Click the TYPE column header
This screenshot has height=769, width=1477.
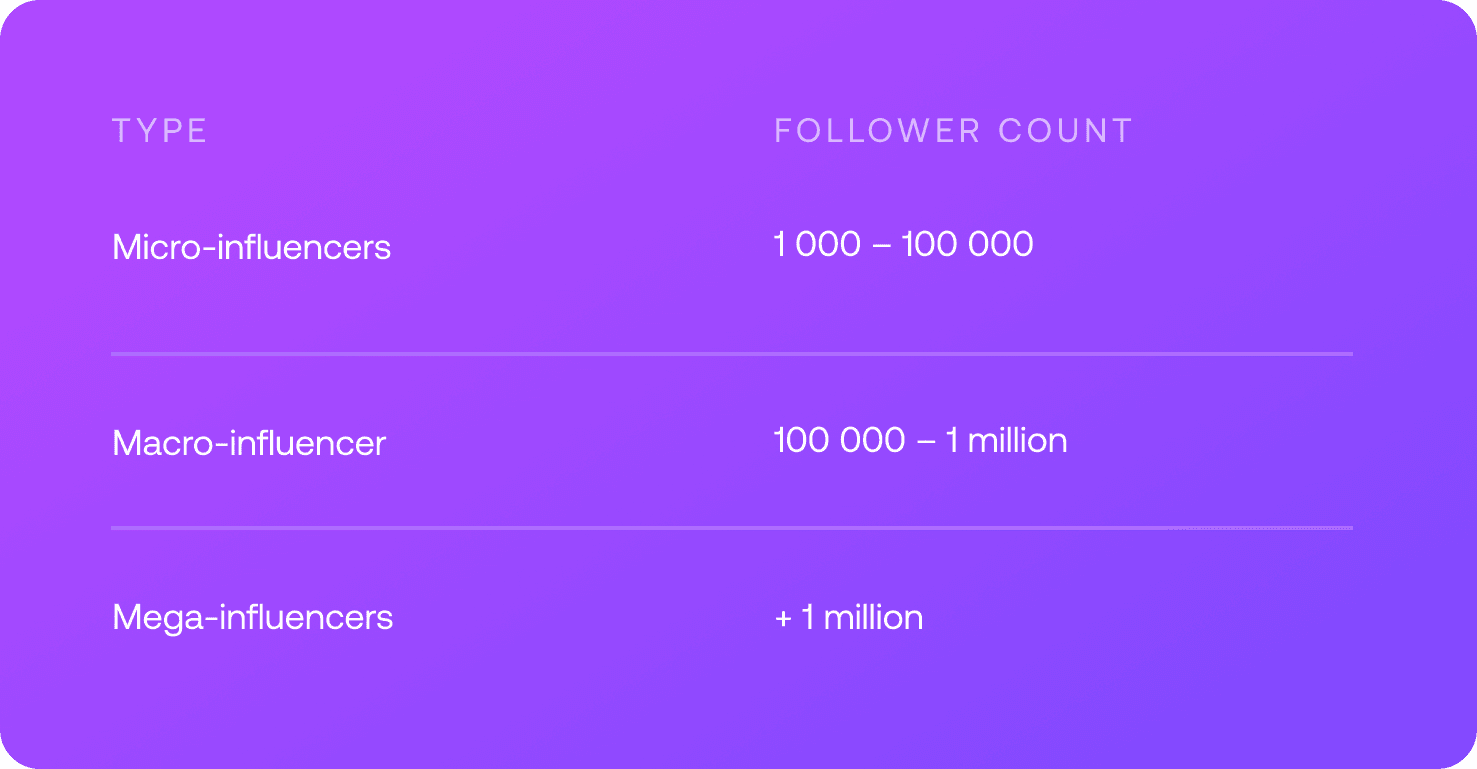coord(160,131)
